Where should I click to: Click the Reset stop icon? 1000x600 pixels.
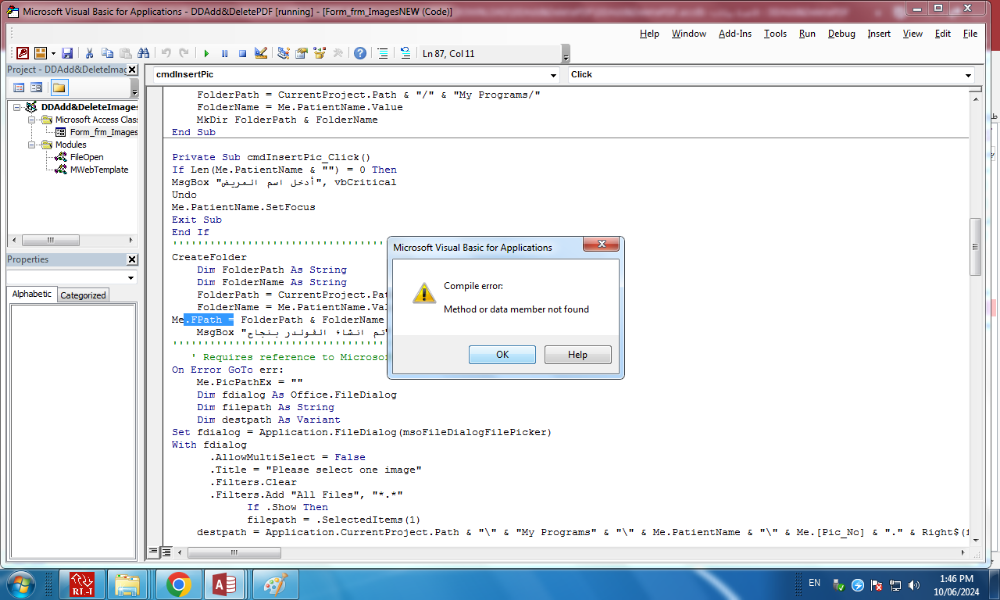click(x=242, y=54)
